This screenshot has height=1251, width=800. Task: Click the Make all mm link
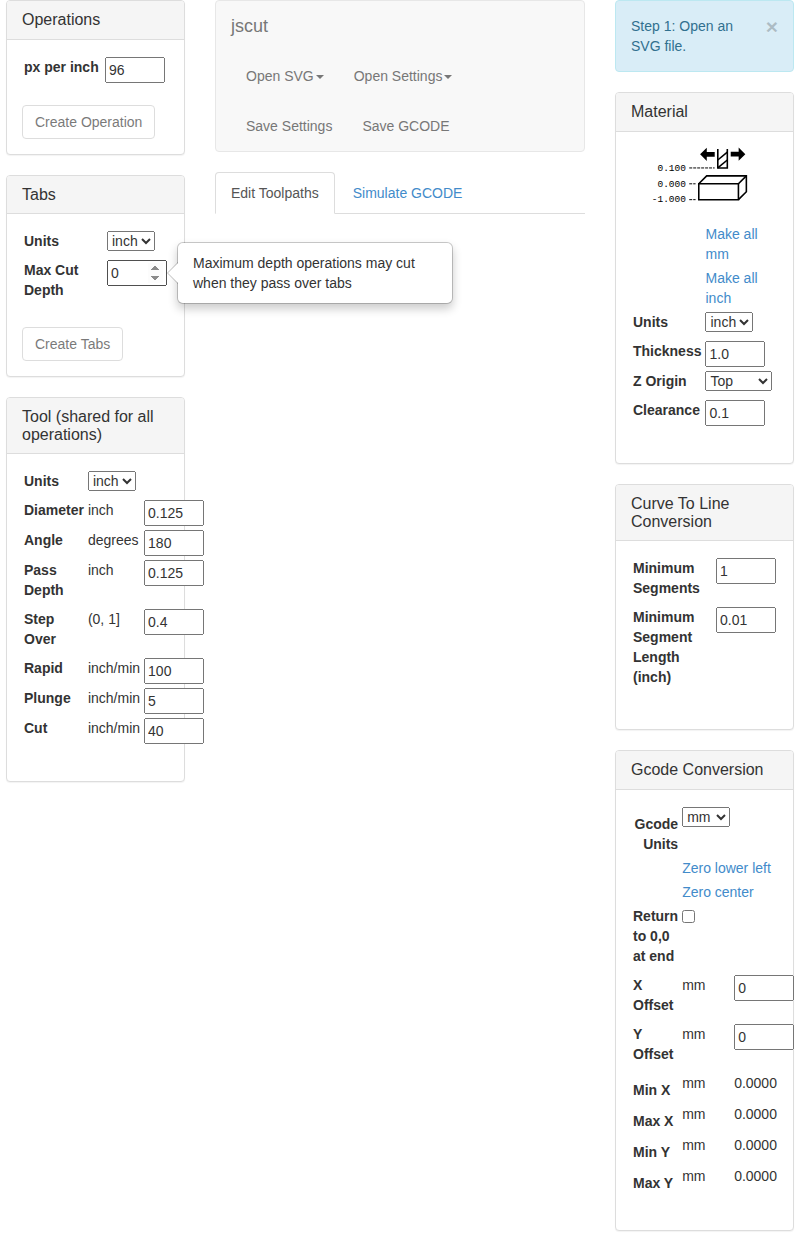(x=731, y=244)
